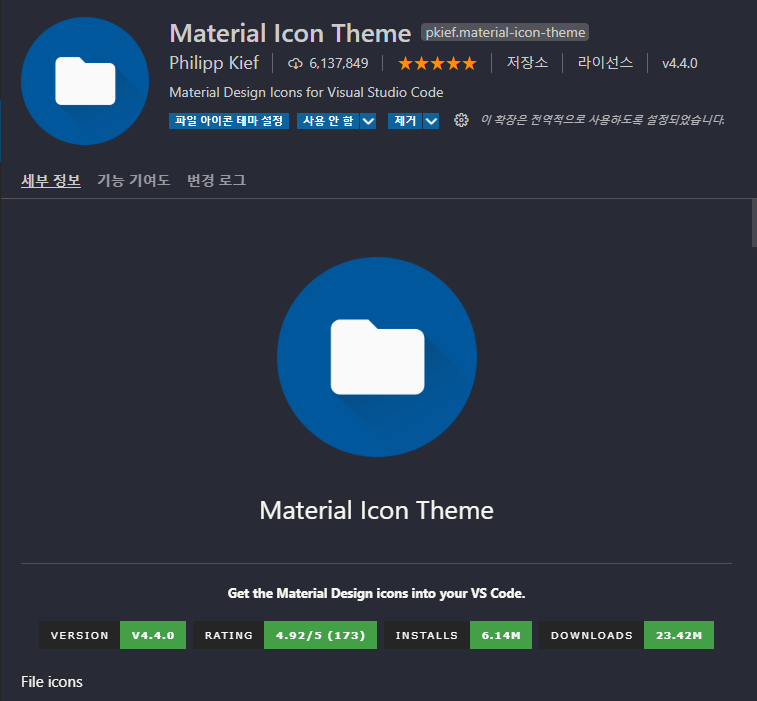This screenshot has width=757, height=701.
Task: Open the 저장소 repository link
Action: coord(527,63)
